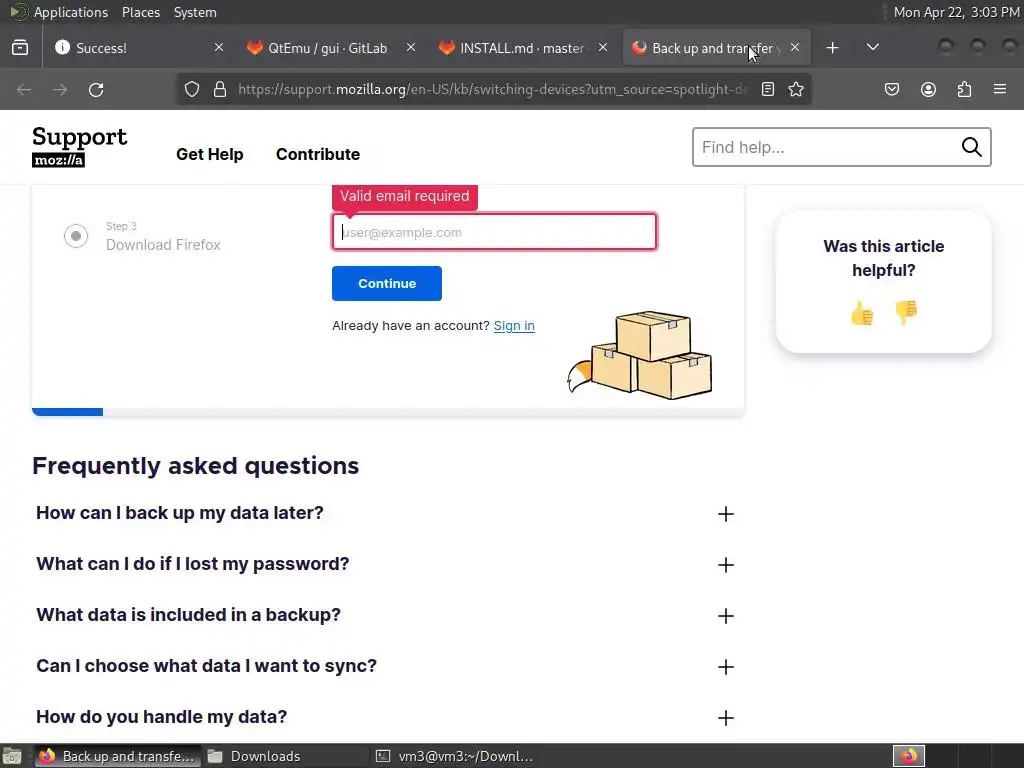Click the clock showing Mon Apr 22
Image resolution: width=1024 pixels, height=768 pixels.
(x=956, y=12)
